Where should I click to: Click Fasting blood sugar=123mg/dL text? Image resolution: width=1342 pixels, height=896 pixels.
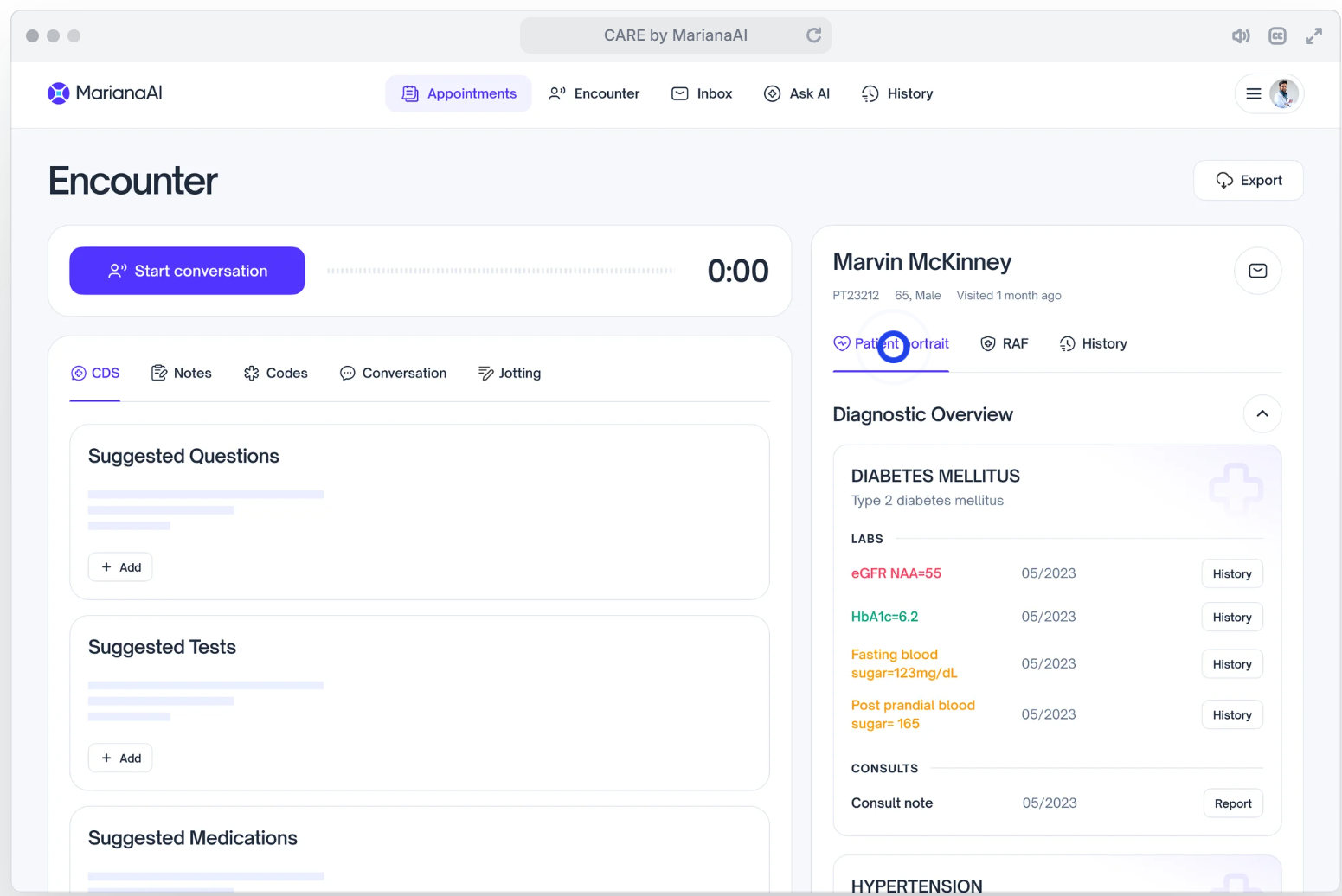coord(904,663)
